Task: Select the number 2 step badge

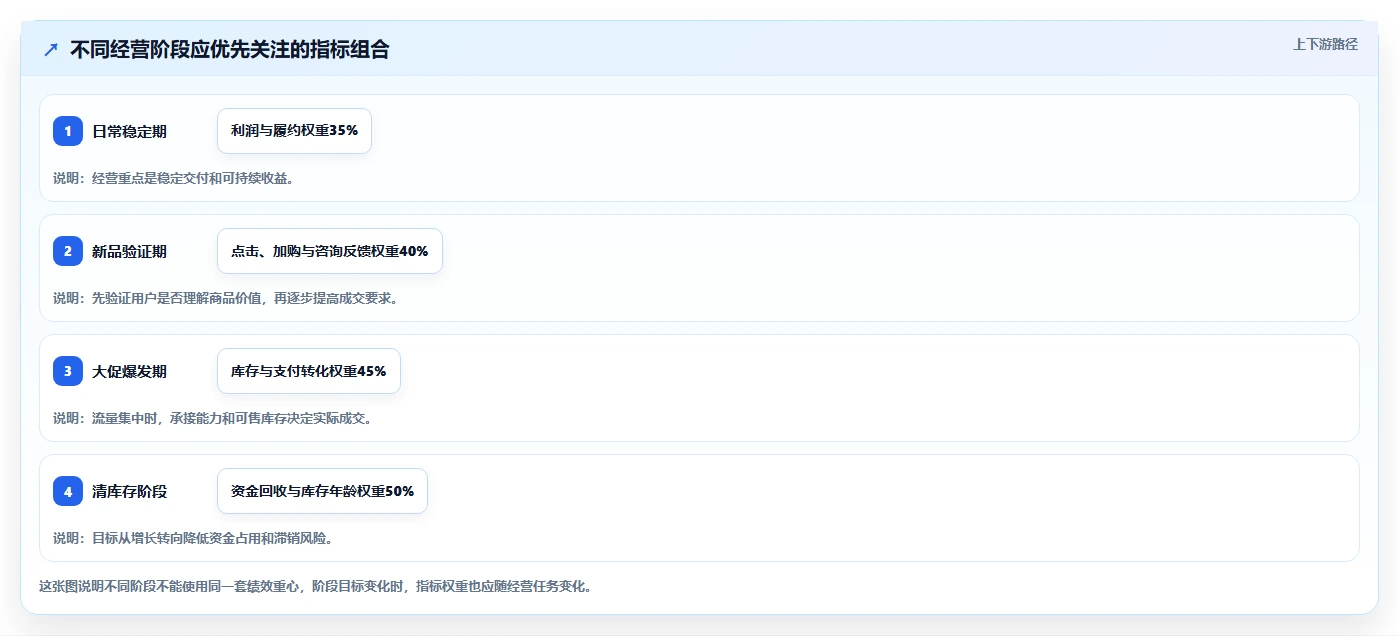Action: click(68, 251)
